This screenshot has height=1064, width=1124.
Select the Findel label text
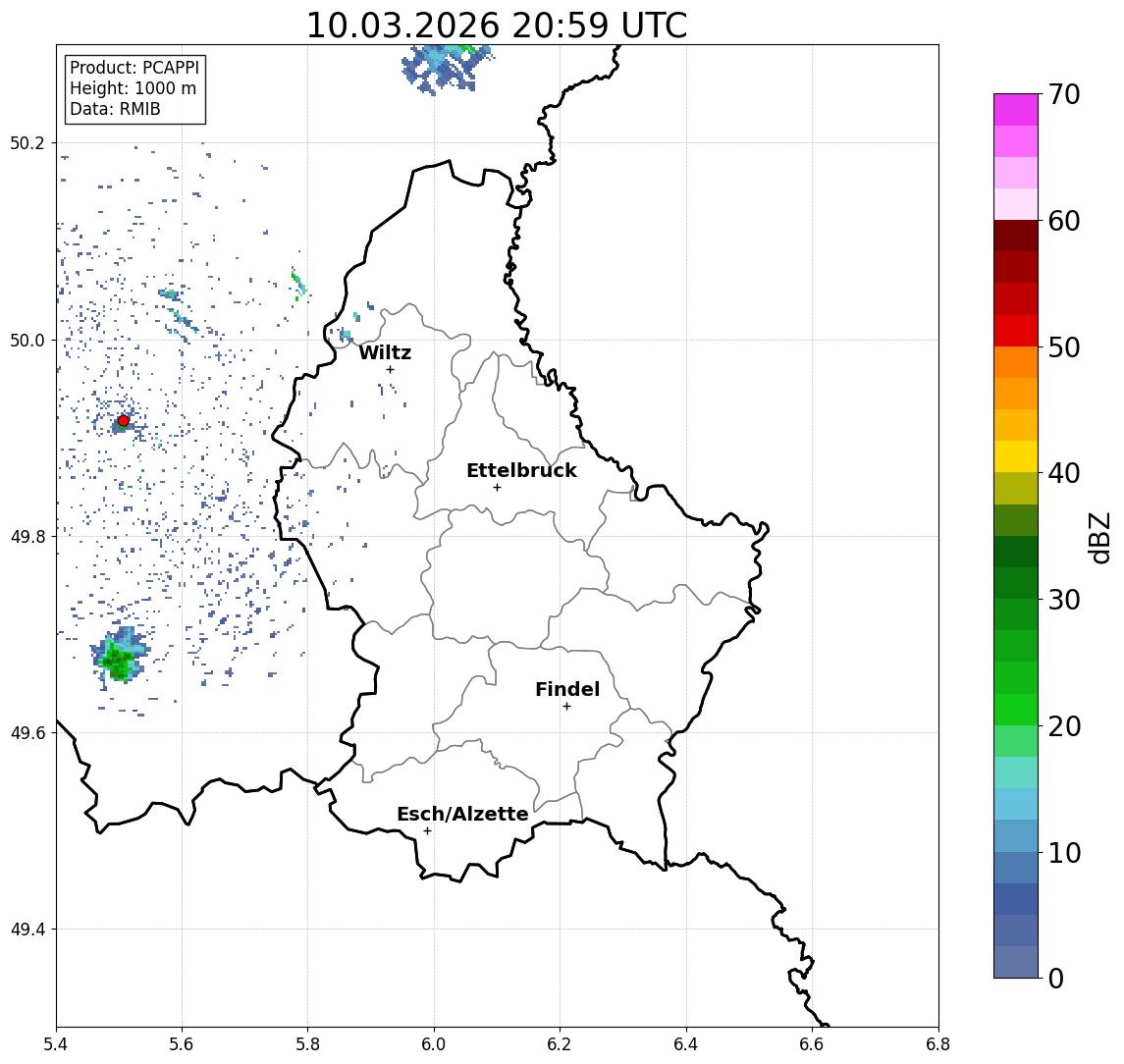click(x=566, y=690)
